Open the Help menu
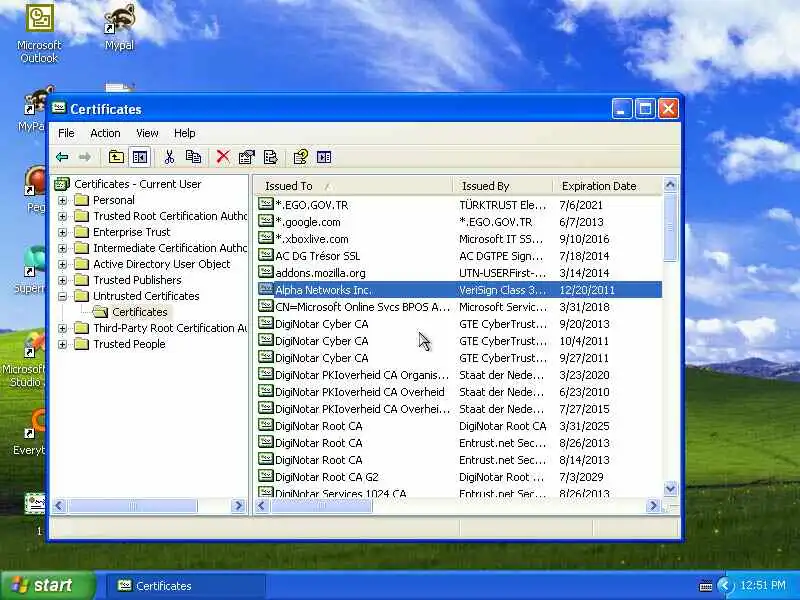The width and height of the screenshot is (800, 600). click(x=185, y=133)
